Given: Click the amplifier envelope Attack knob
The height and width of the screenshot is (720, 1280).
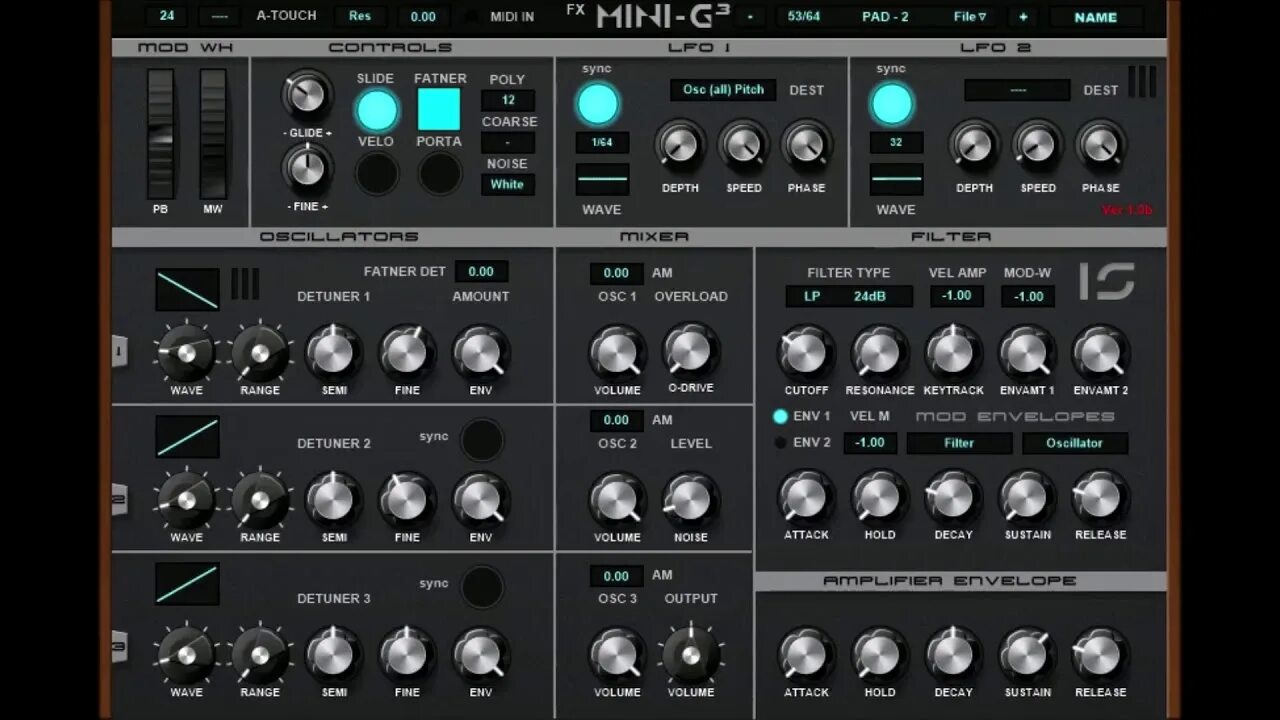Looking at the screenshot, I should (x=806, y=654).
